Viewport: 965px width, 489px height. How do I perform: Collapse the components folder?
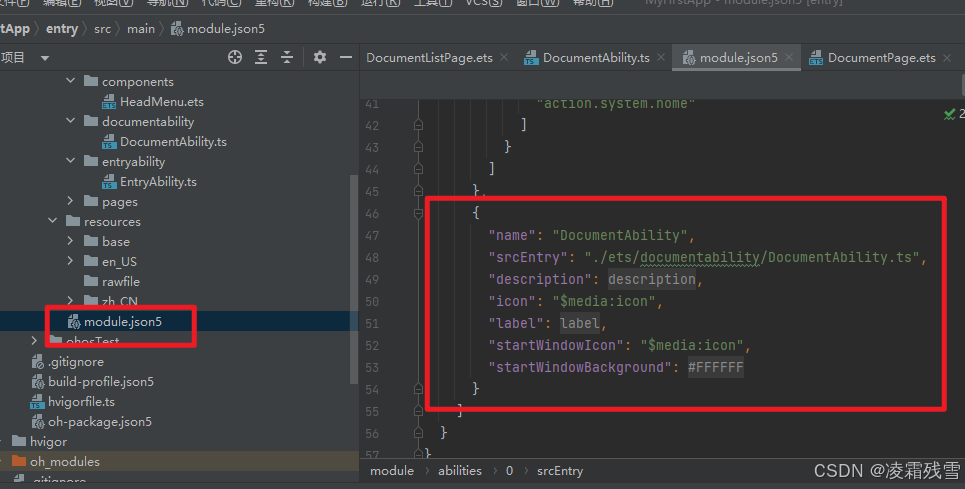(x=70, y=81)
